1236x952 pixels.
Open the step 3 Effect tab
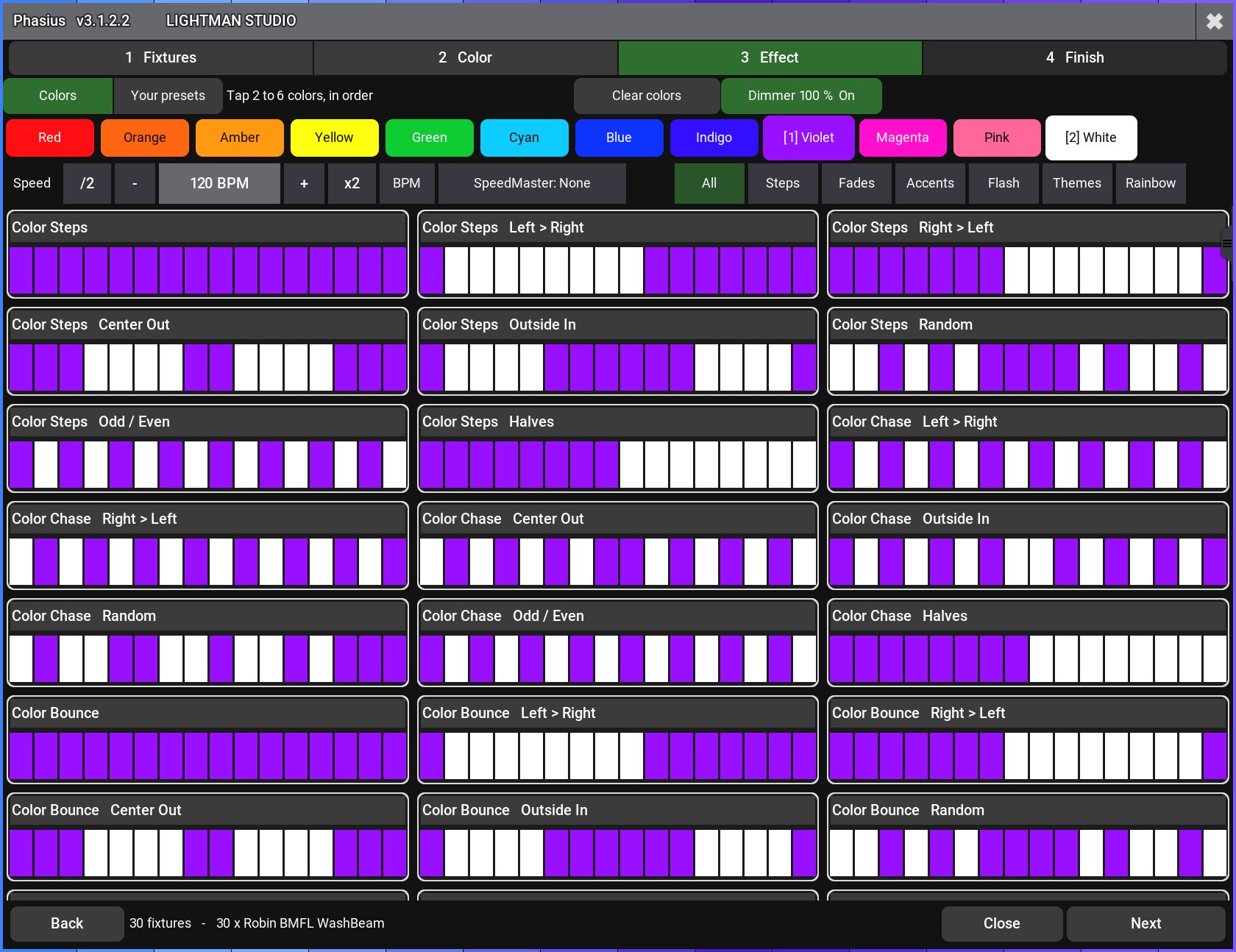[770, 57]
